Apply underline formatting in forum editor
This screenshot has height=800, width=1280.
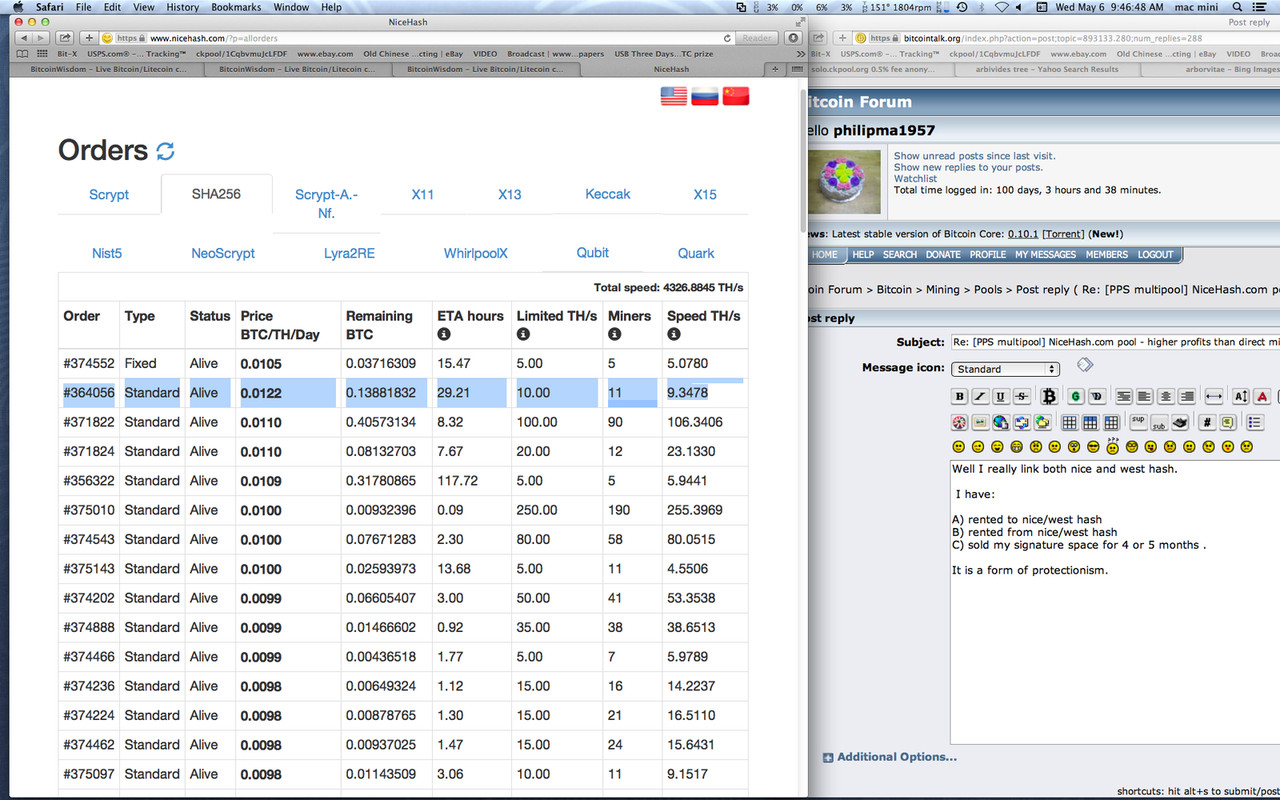1001,397
